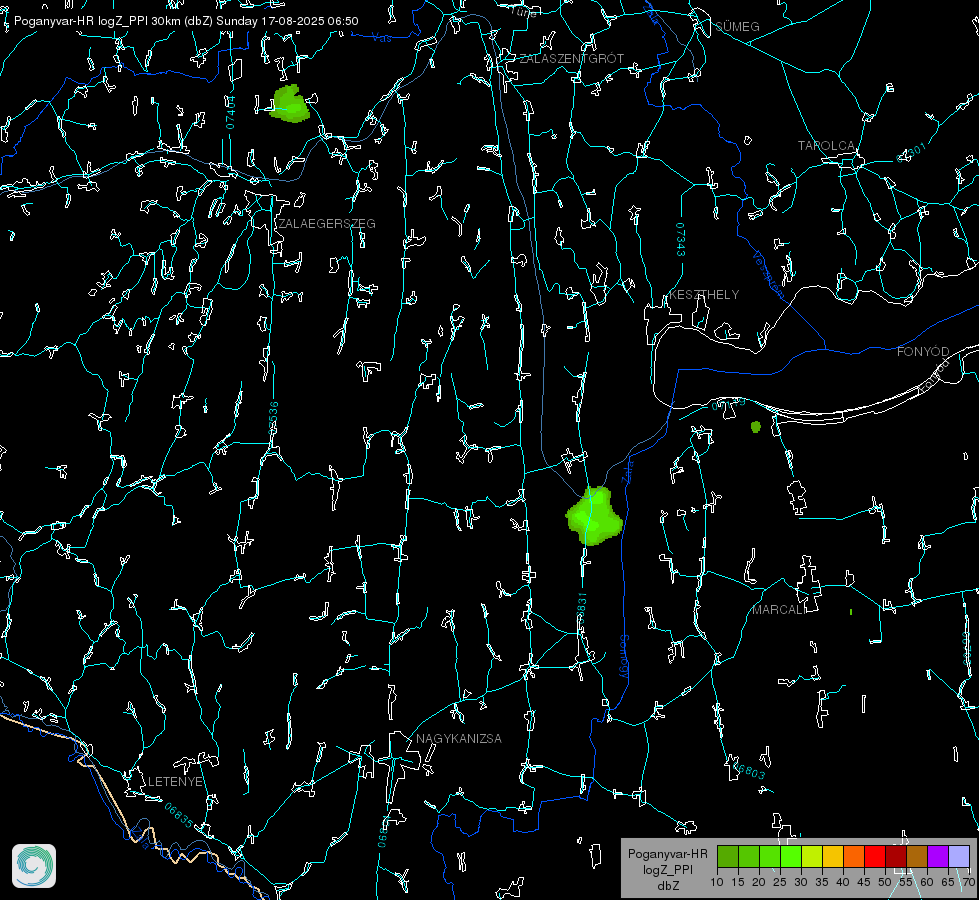Click the legend scale value 50
The image size is (979, 900).
pyautogui.click(x=885, y=883)
